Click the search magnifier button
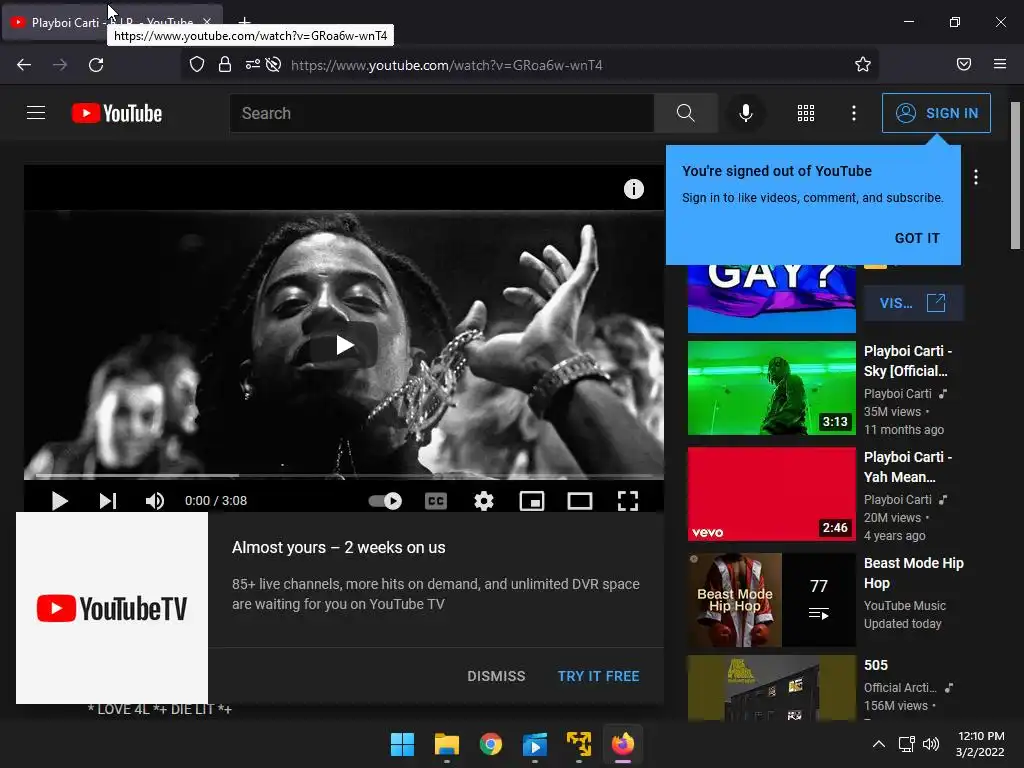This screenshot has width=1024, height=768. 685,113
